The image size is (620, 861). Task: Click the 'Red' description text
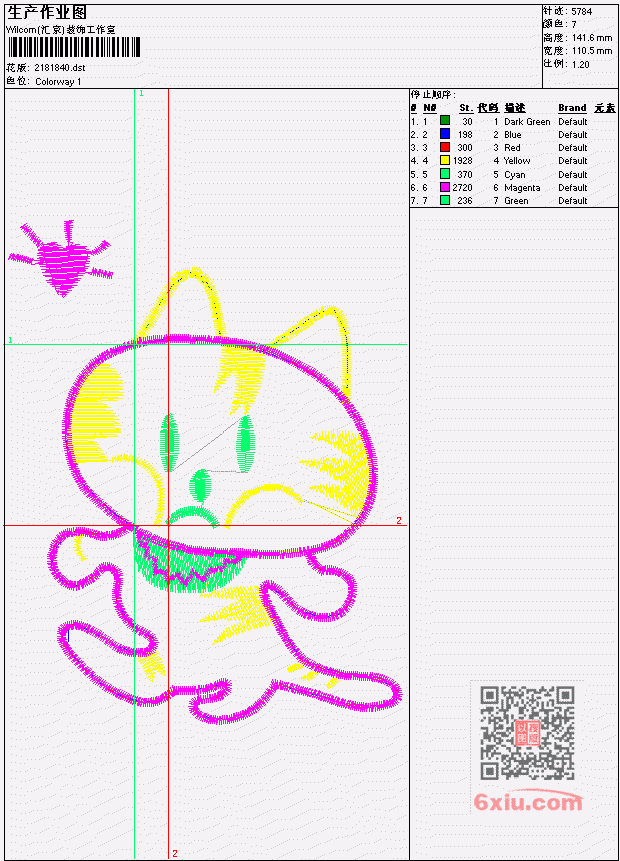coord(512,148)
